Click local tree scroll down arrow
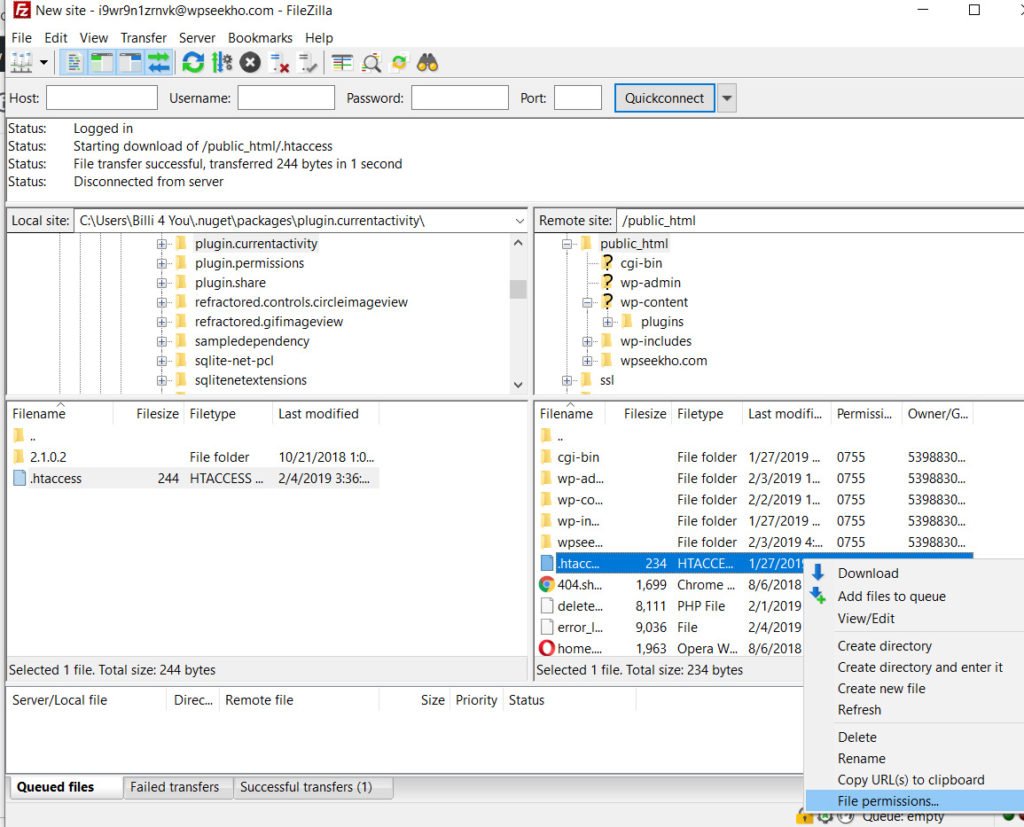 click(518, 385)
